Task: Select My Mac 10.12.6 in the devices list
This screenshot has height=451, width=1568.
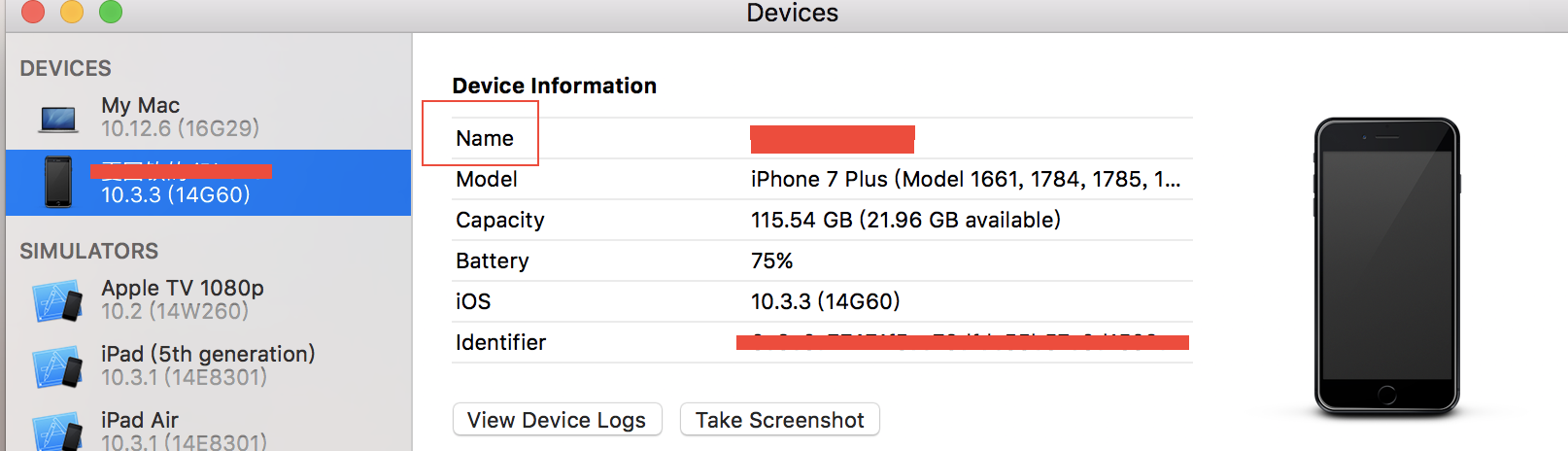Action: 208,117
